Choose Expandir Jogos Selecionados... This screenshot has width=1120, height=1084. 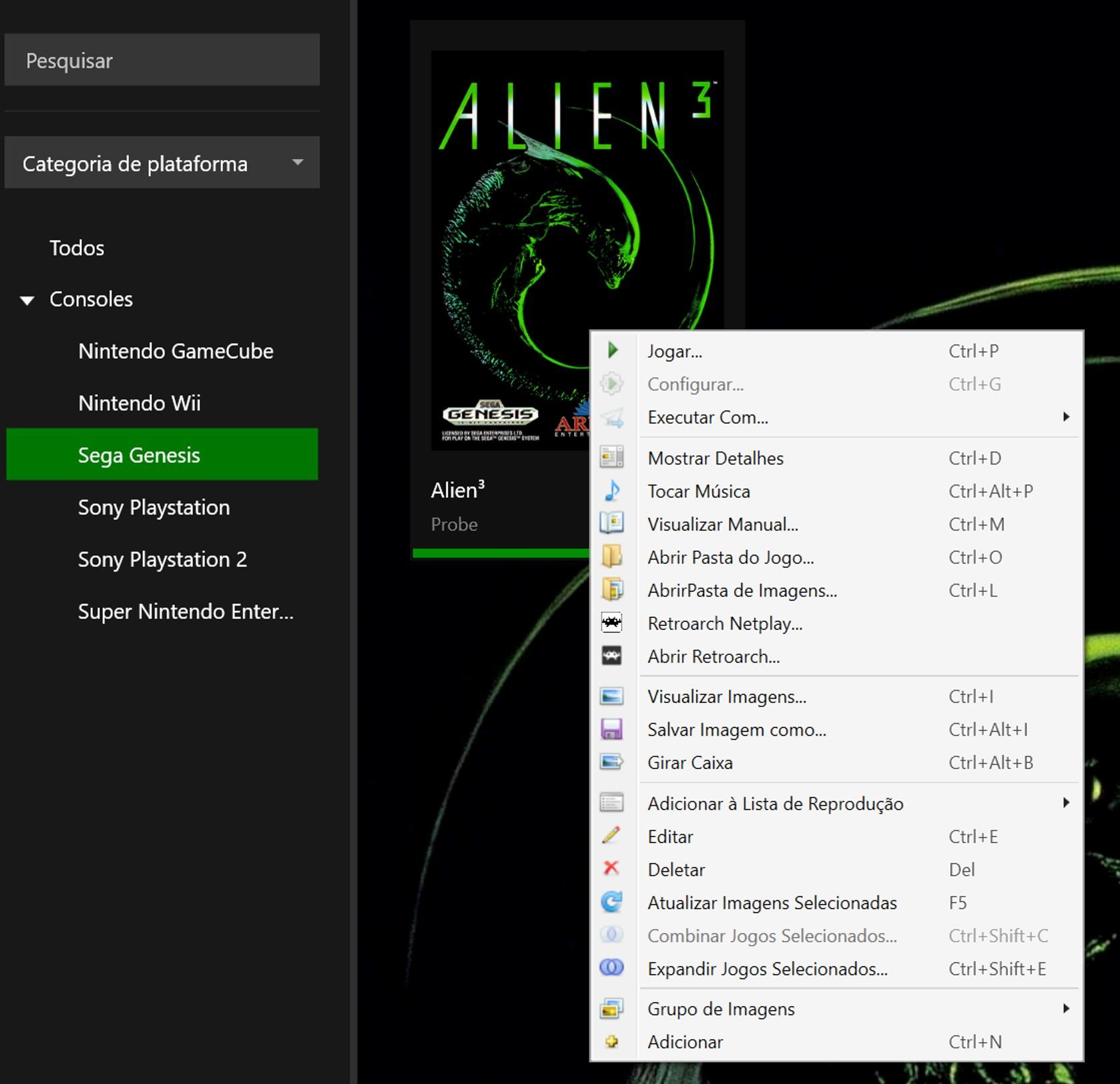pos(836,969)
